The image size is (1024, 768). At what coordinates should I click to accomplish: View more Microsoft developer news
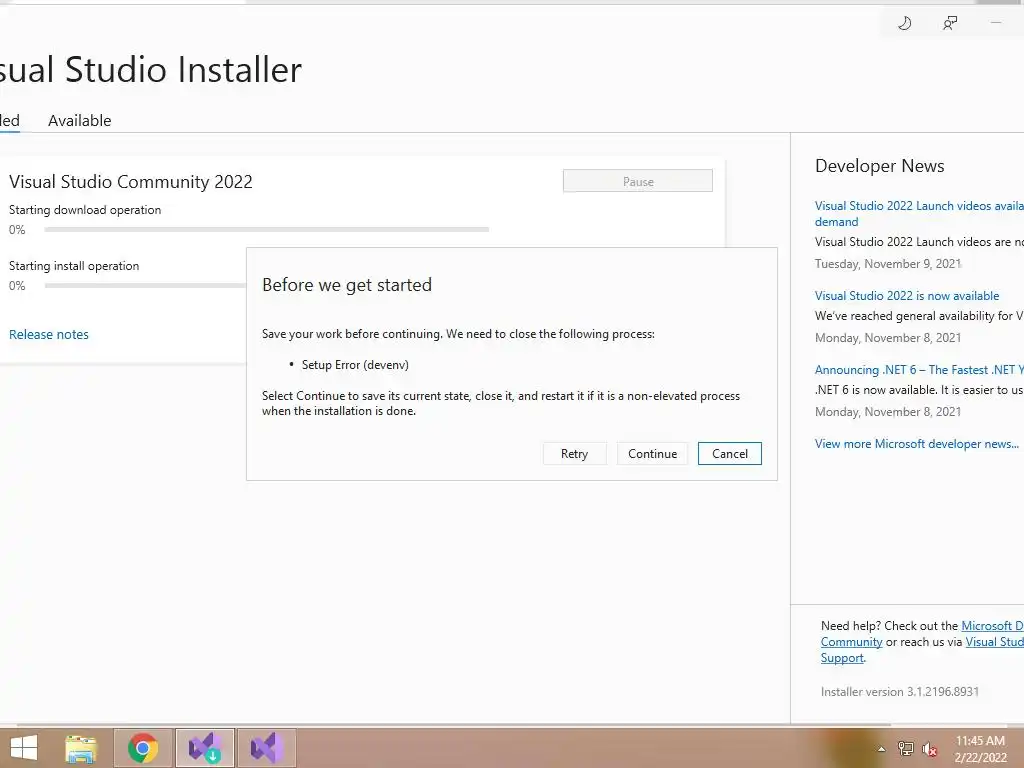click(916, 444)
